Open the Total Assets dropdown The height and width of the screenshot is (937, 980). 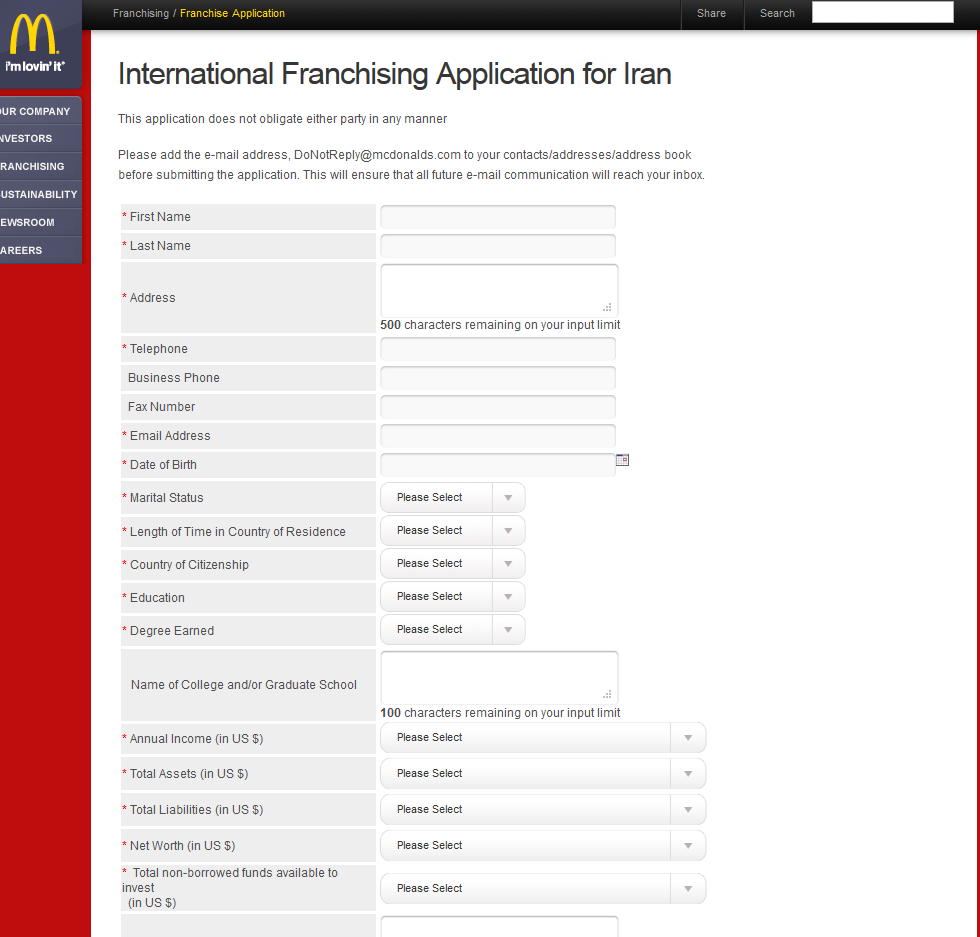[543, 774]
